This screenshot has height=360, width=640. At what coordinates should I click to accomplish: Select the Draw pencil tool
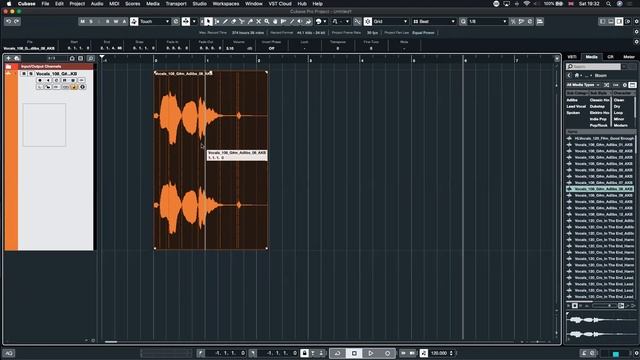click(225, 21)
